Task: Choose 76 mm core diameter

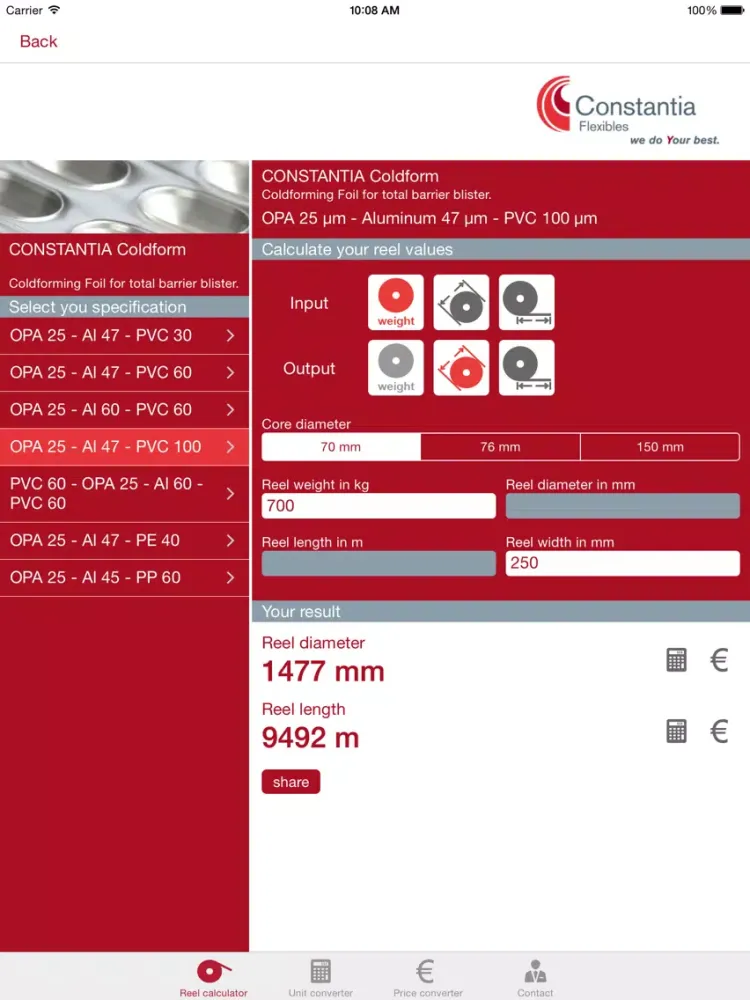Action: [501, 447]
